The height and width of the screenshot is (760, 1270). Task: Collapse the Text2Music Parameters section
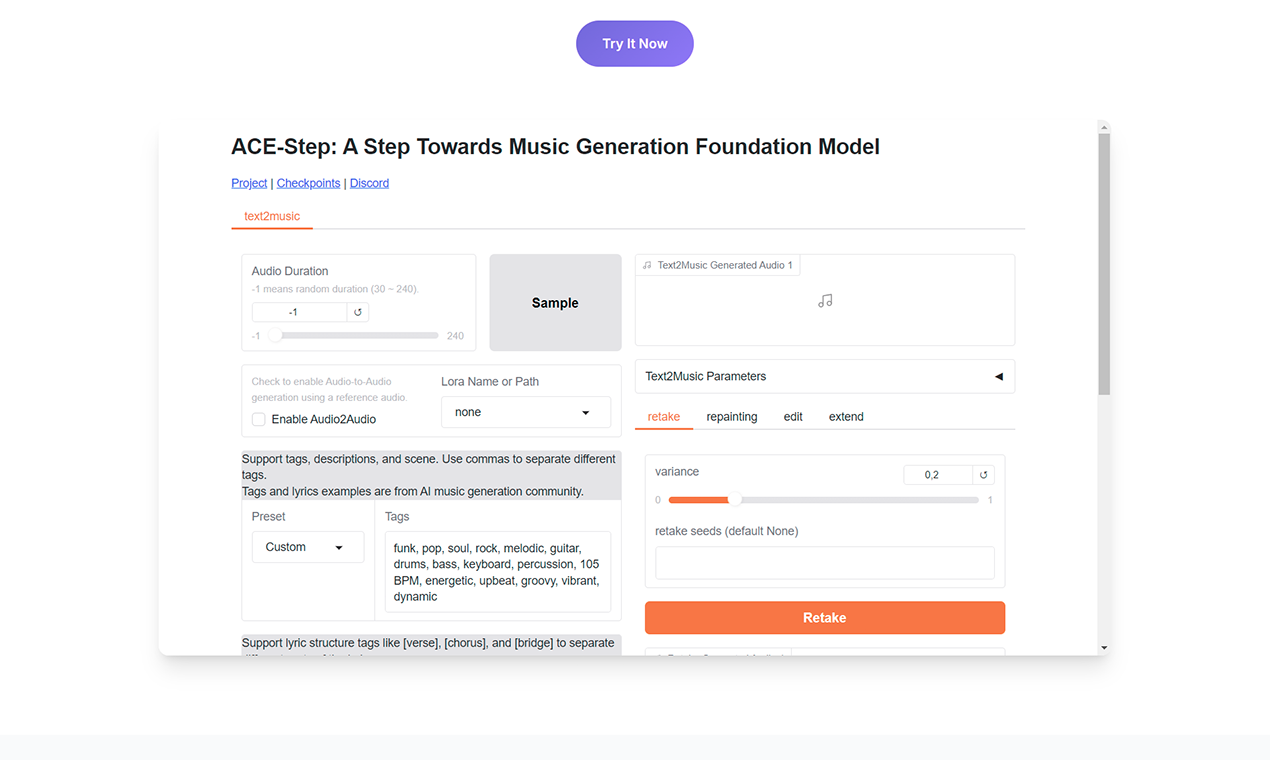click(x=997, y=376)
